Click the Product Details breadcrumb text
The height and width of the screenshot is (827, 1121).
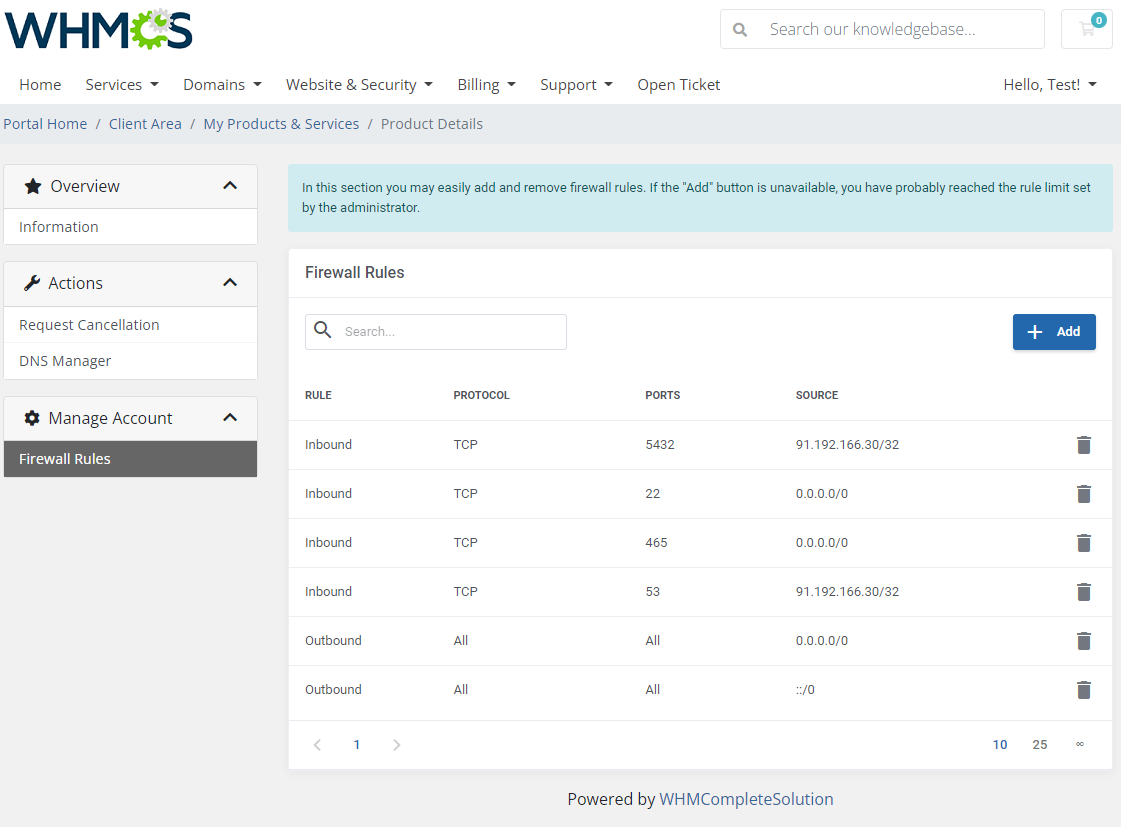pyautogui.click(x=432, y=124)
